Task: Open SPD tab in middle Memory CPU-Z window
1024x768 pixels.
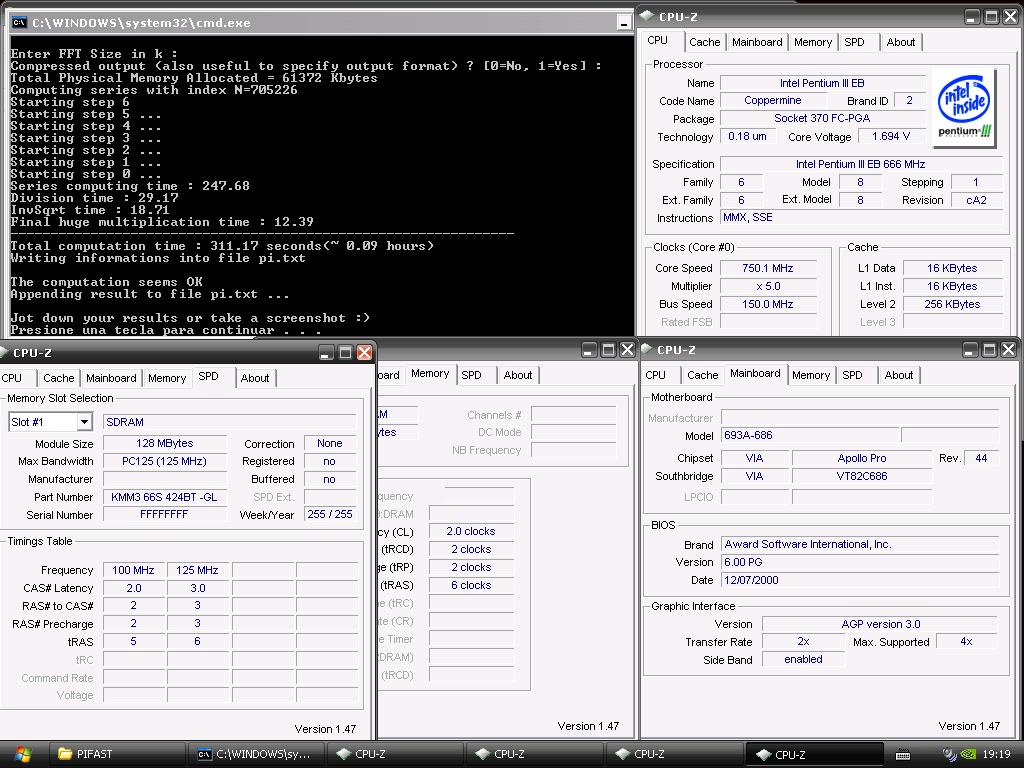Action: (x=471, y=376)
